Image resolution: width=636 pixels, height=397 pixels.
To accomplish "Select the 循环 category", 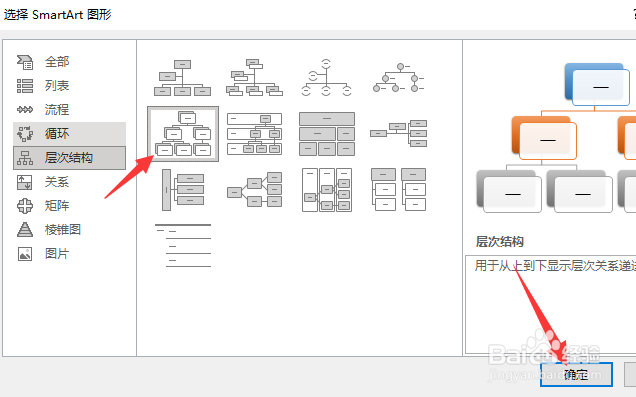I will [x=69, y=133].
